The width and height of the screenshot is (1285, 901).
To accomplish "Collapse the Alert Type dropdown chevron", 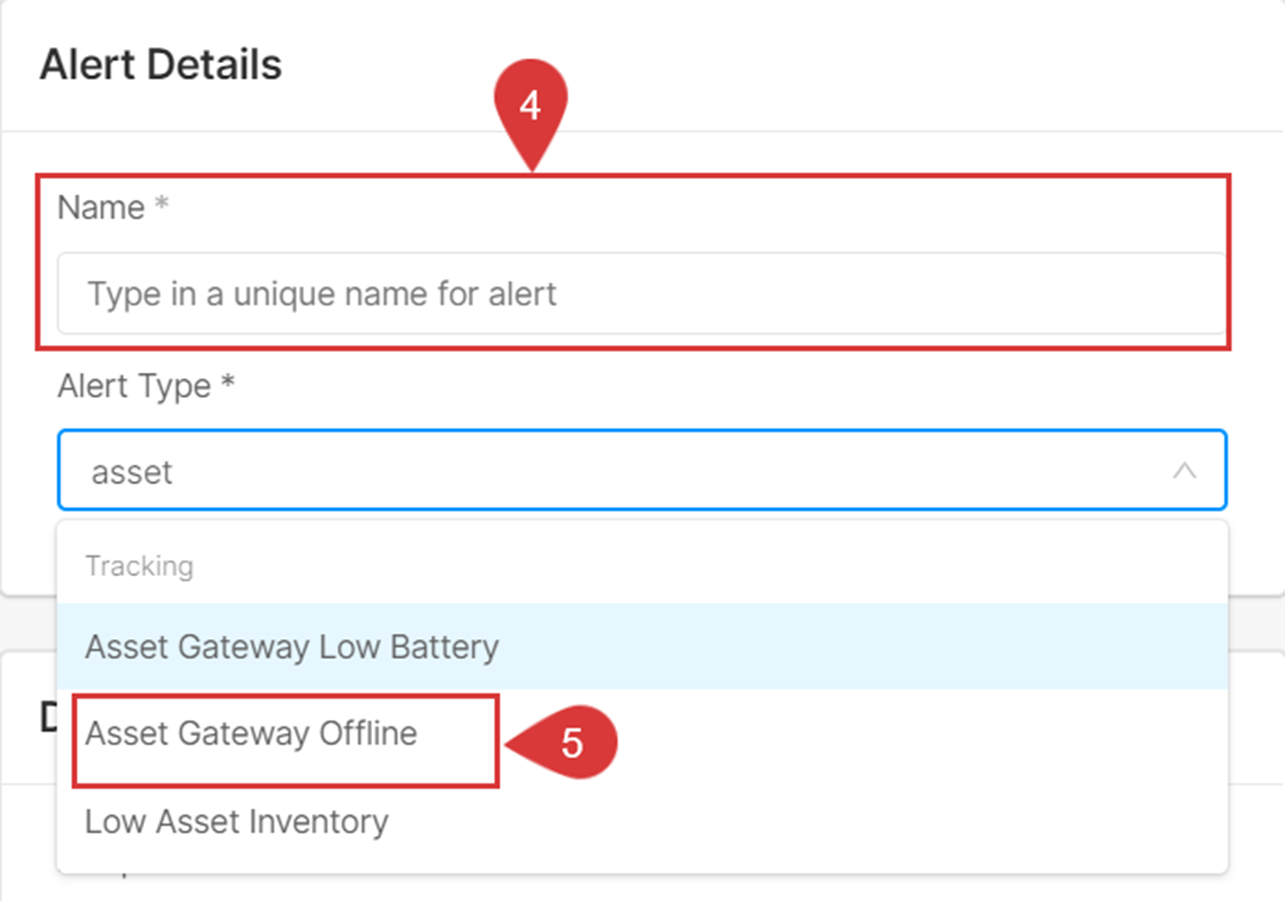I will (1184, 471).
